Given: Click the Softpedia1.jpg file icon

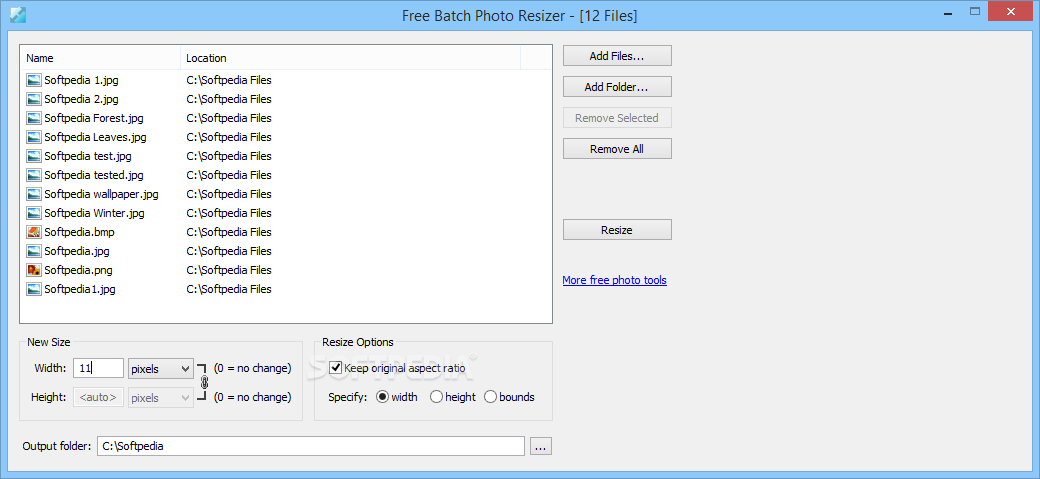Looking at the screenshot, I should (33, 289).
